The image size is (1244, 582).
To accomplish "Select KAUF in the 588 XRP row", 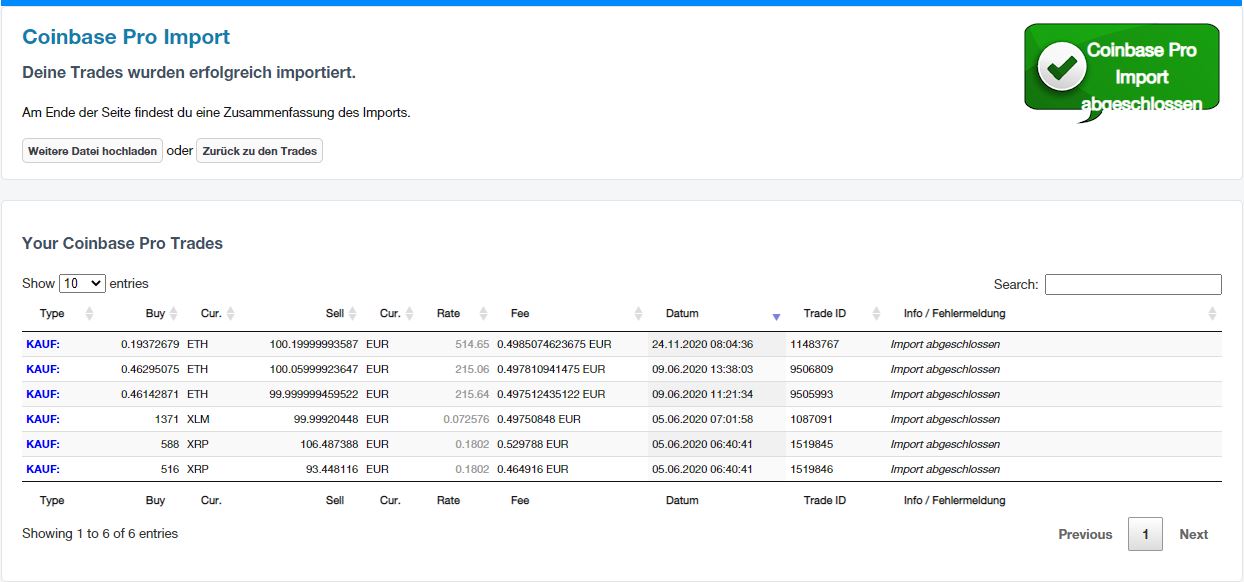I will pos(43,444).
